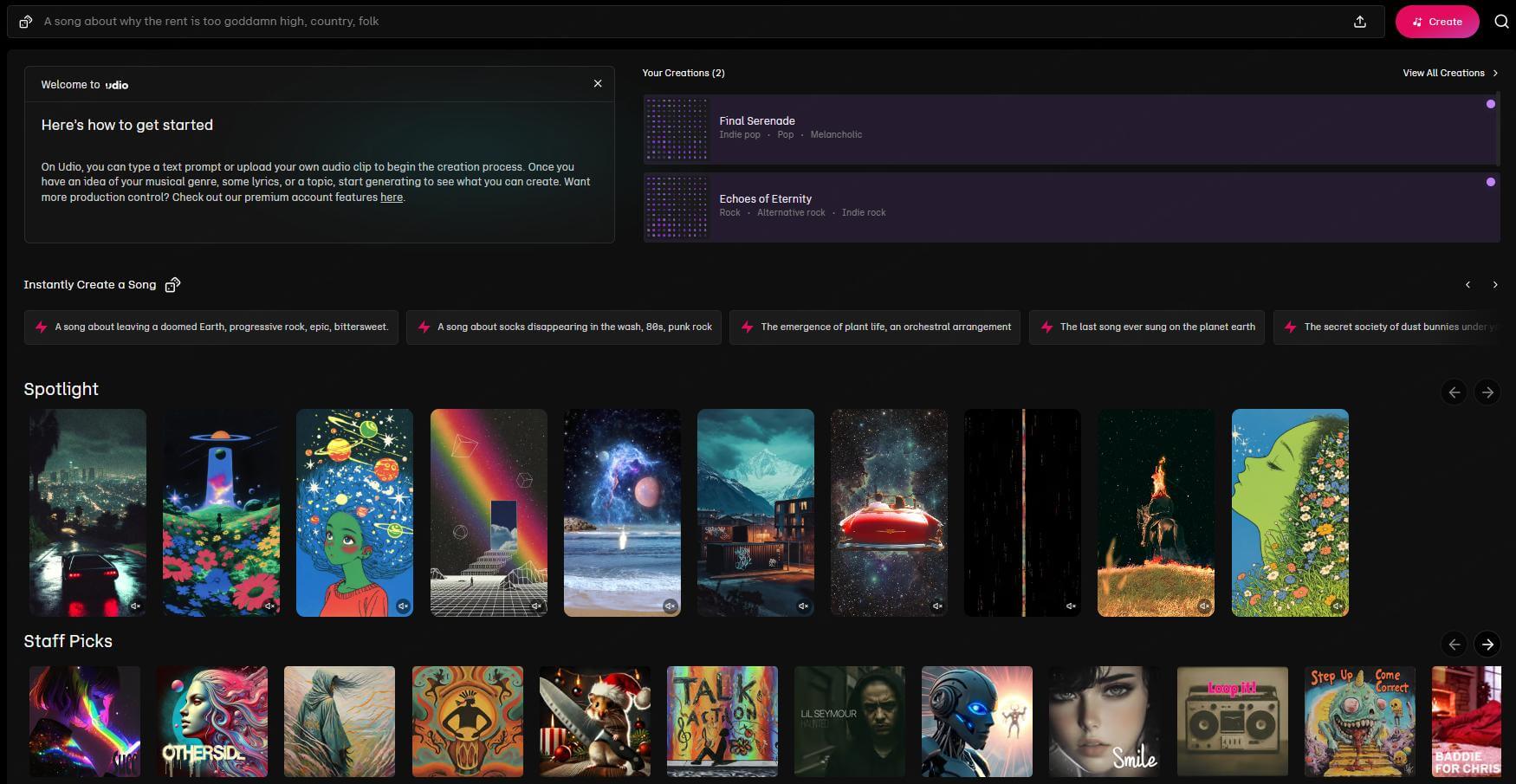
Task: Open the OTHERSIDE staff pick cover
Action: click(x=212, y=722)
